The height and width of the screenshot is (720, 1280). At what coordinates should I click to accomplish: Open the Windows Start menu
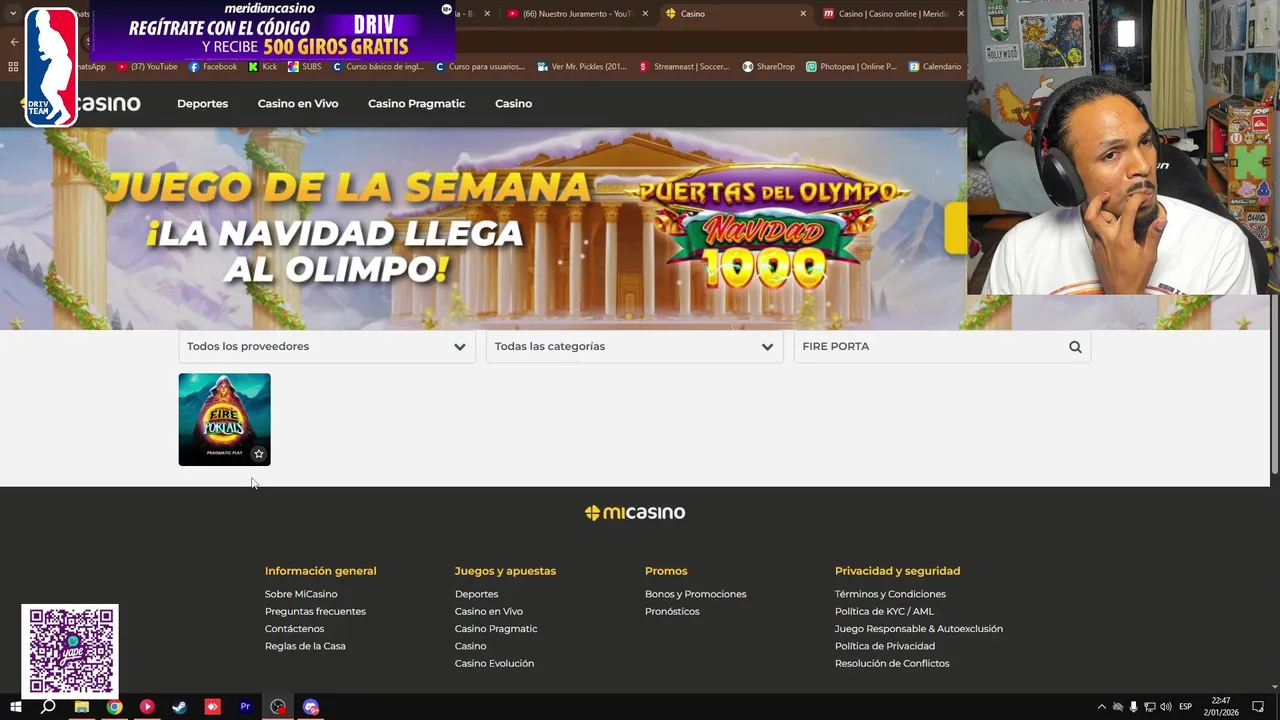click(x=15, y=707)
